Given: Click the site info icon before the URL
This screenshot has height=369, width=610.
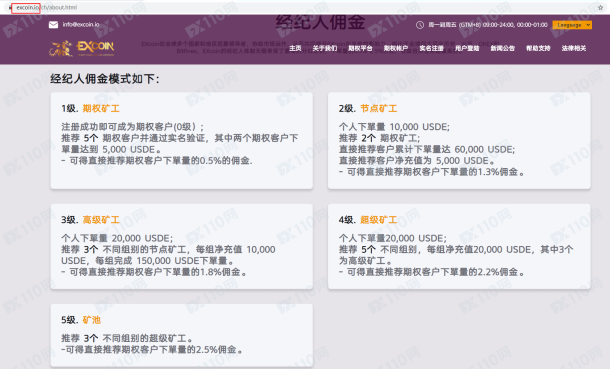Looking at the screenshot, I should tap(11, 7).
